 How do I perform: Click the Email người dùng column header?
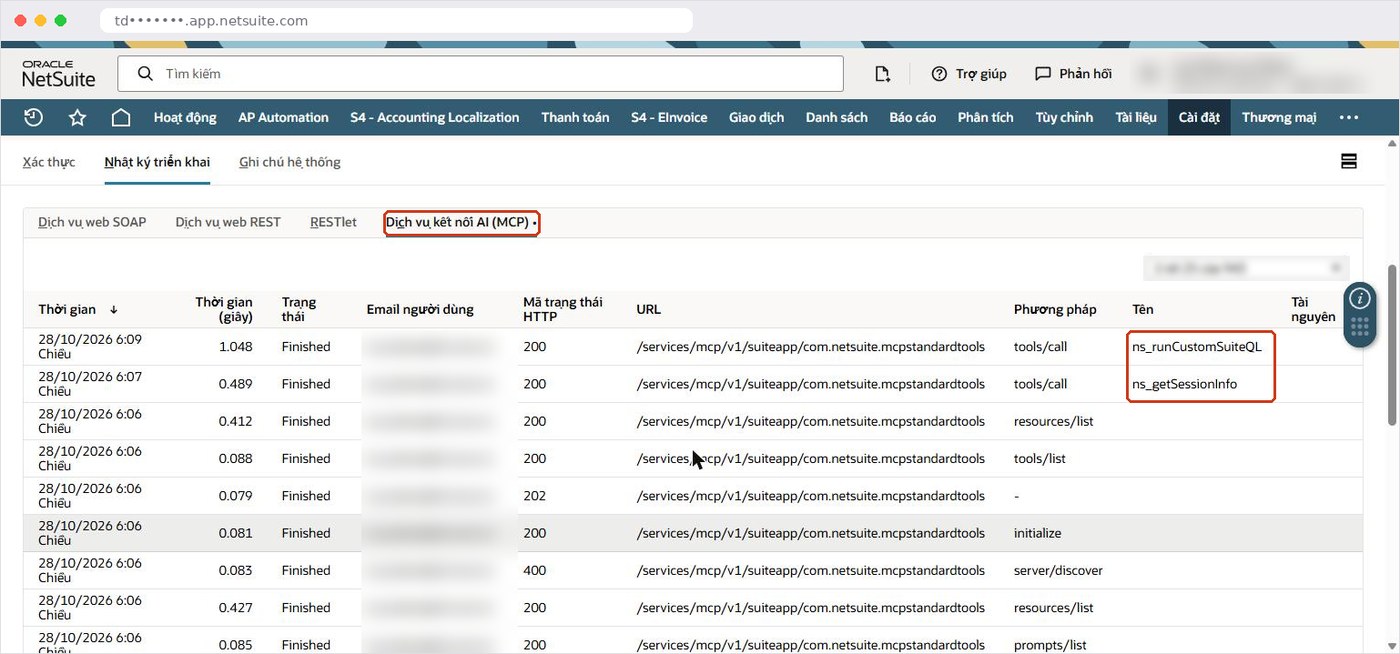point(420,309)
